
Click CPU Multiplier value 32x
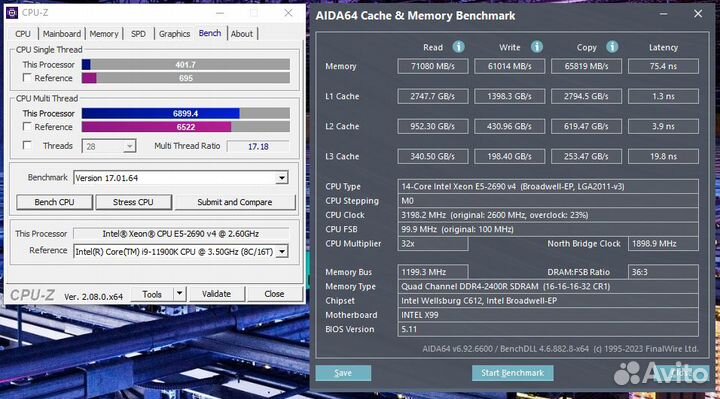[433, 243]
